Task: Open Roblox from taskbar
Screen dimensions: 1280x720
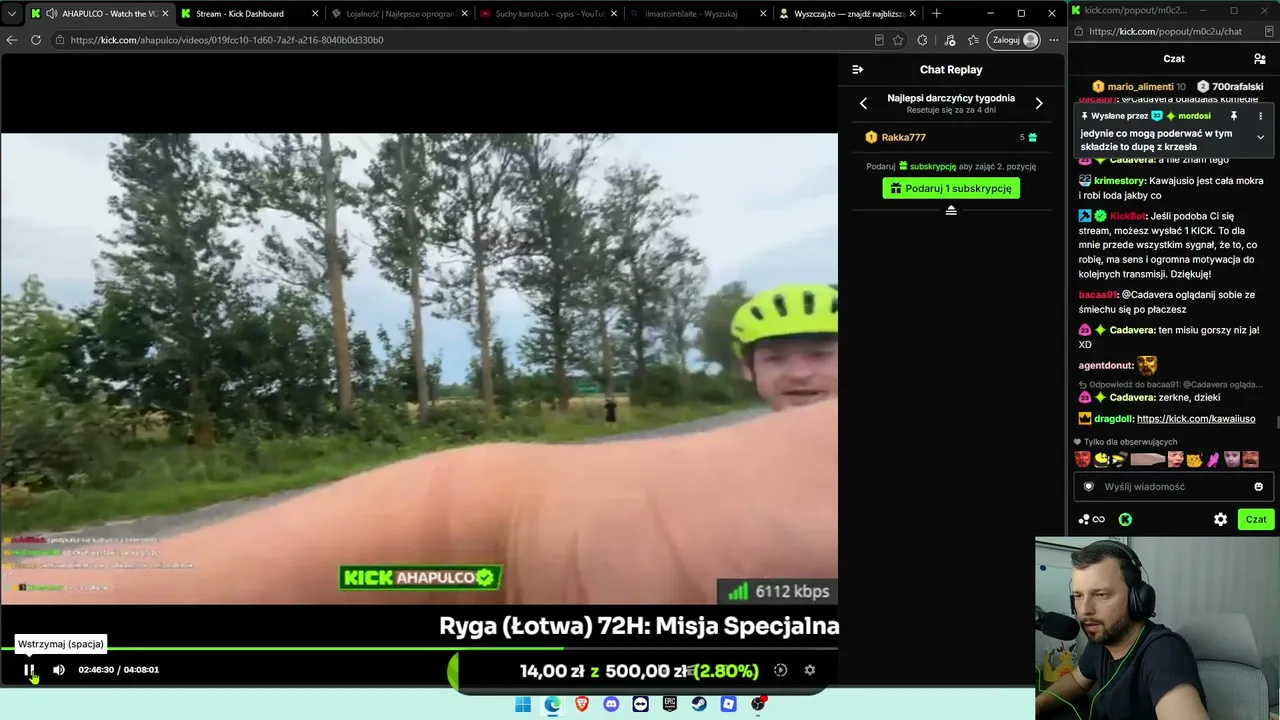Action: (x=729, y=704)
